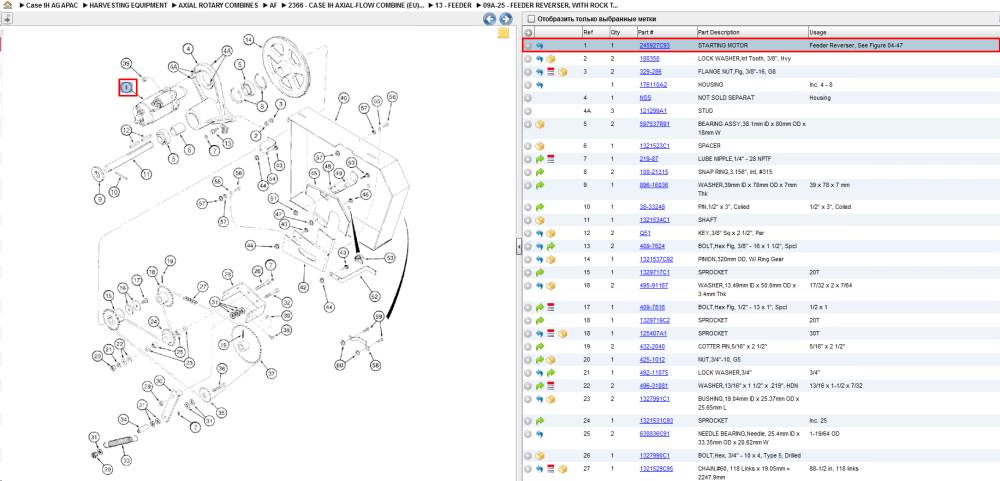Click callout 37 on the diagram

[272, 373]
